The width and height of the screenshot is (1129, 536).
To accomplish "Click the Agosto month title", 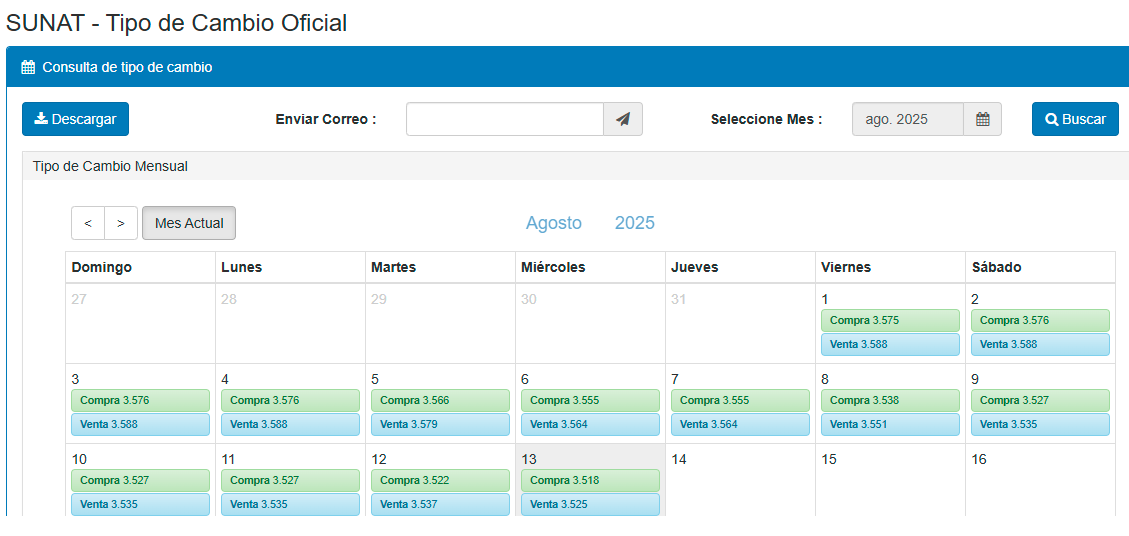I will click(x=554, y=223).
